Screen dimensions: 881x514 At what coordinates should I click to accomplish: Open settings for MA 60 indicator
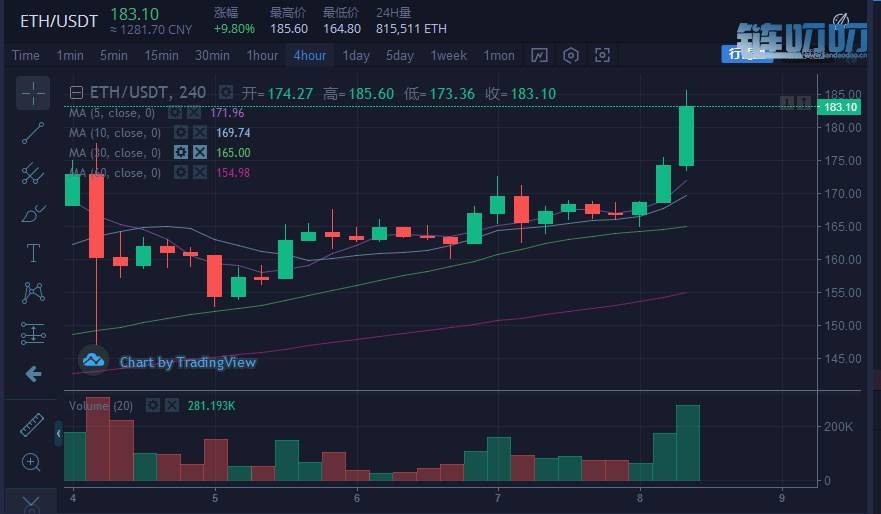[x=181, y=172]
